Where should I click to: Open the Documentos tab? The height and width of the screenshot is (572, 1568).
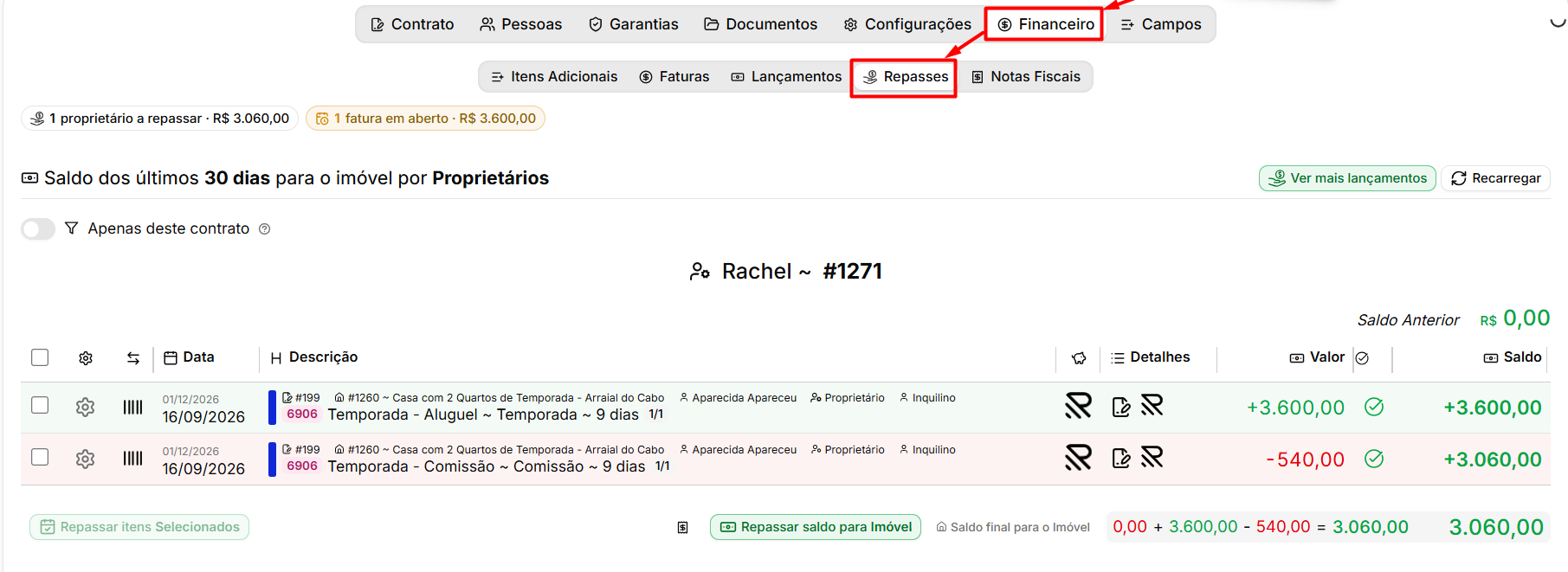pyautogui.click(x=761, y=24)
